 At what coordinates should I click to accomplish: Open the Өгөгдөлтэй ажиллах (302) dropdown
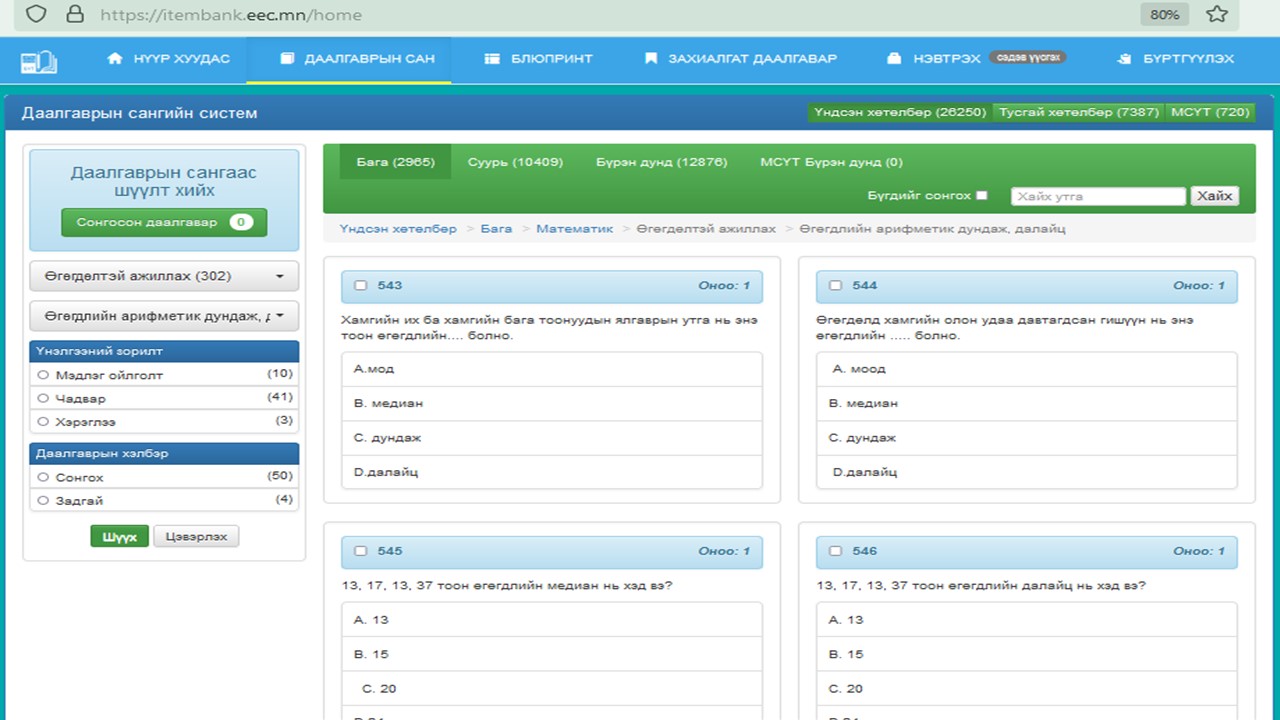[x=164, y=276]
